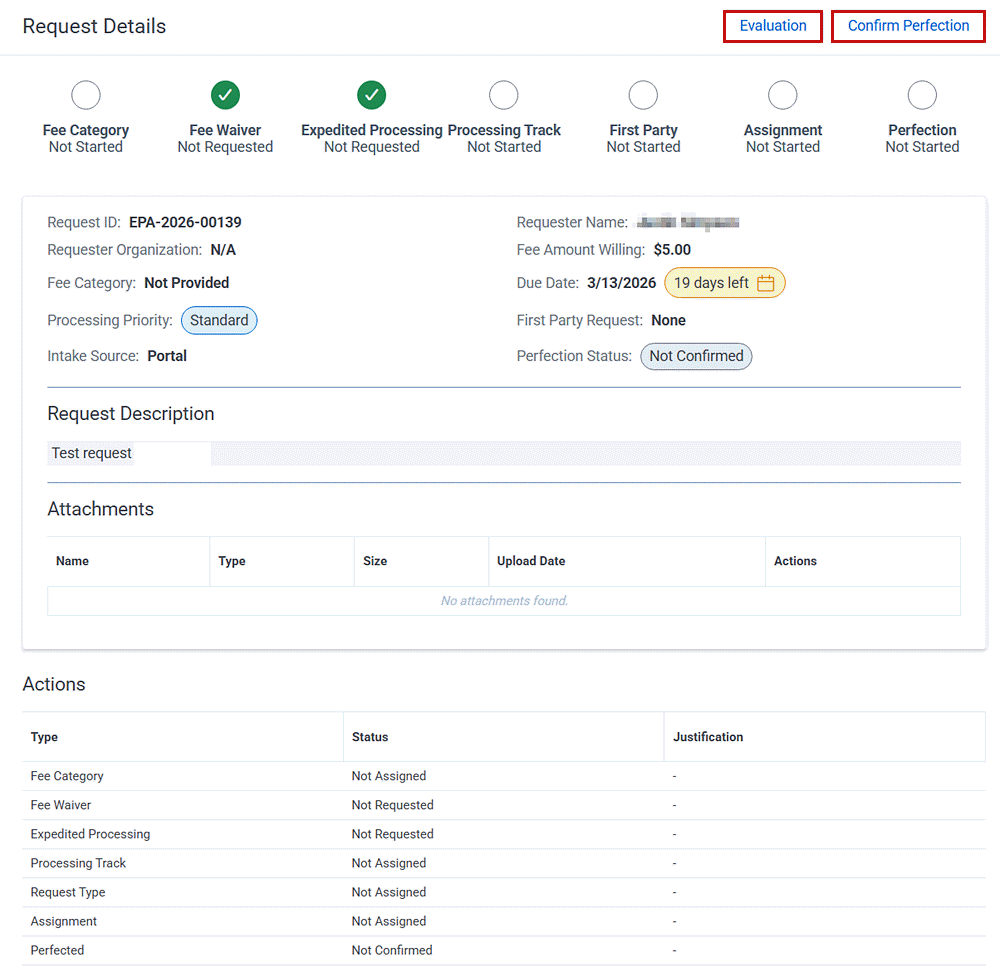Click the Processing Track status circle
Image resolution: width=1000 pixels, height=978 pixels.
pyautogui.click(x=503, y=94)
